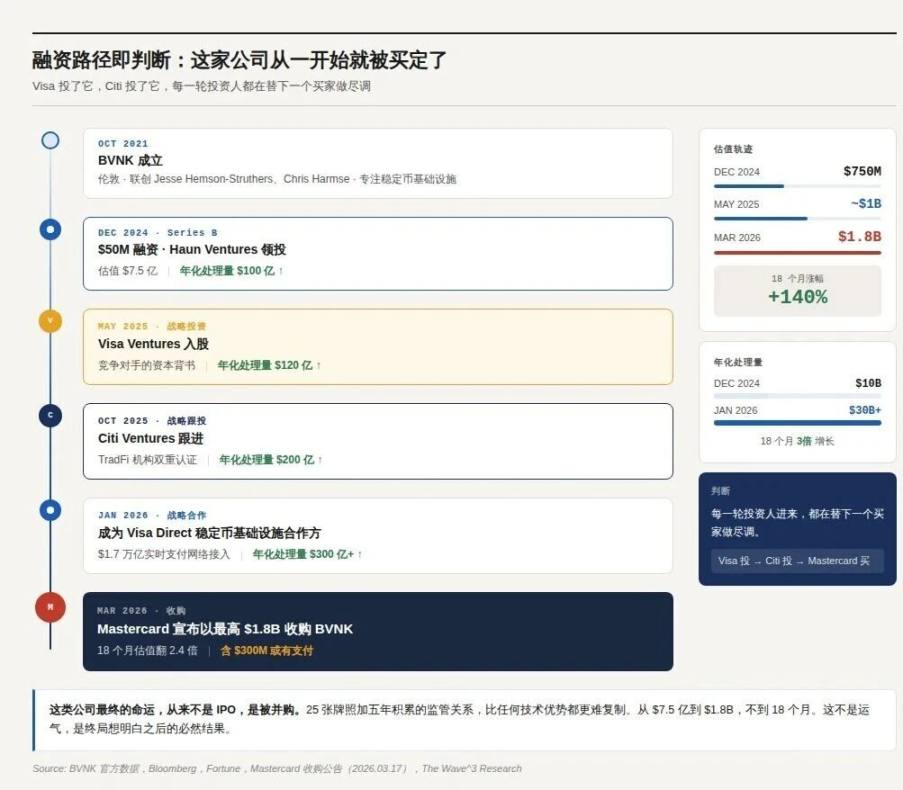Viewport: 903px width, 790px height.
Task: Click the red M marker for Mastercard acquisition
Action: (x=50, y=606)
